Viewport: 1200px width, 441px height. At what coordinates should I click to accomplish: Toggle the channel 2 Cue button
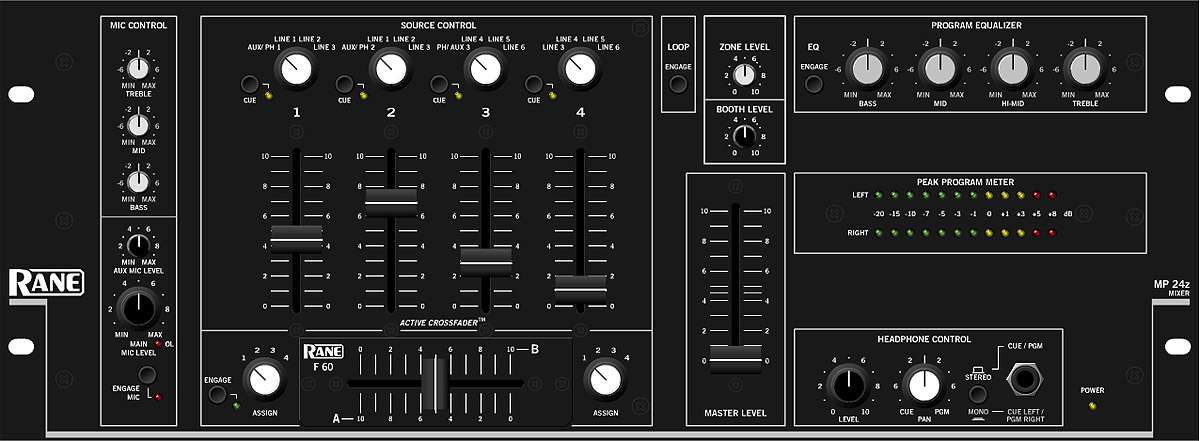344,84
